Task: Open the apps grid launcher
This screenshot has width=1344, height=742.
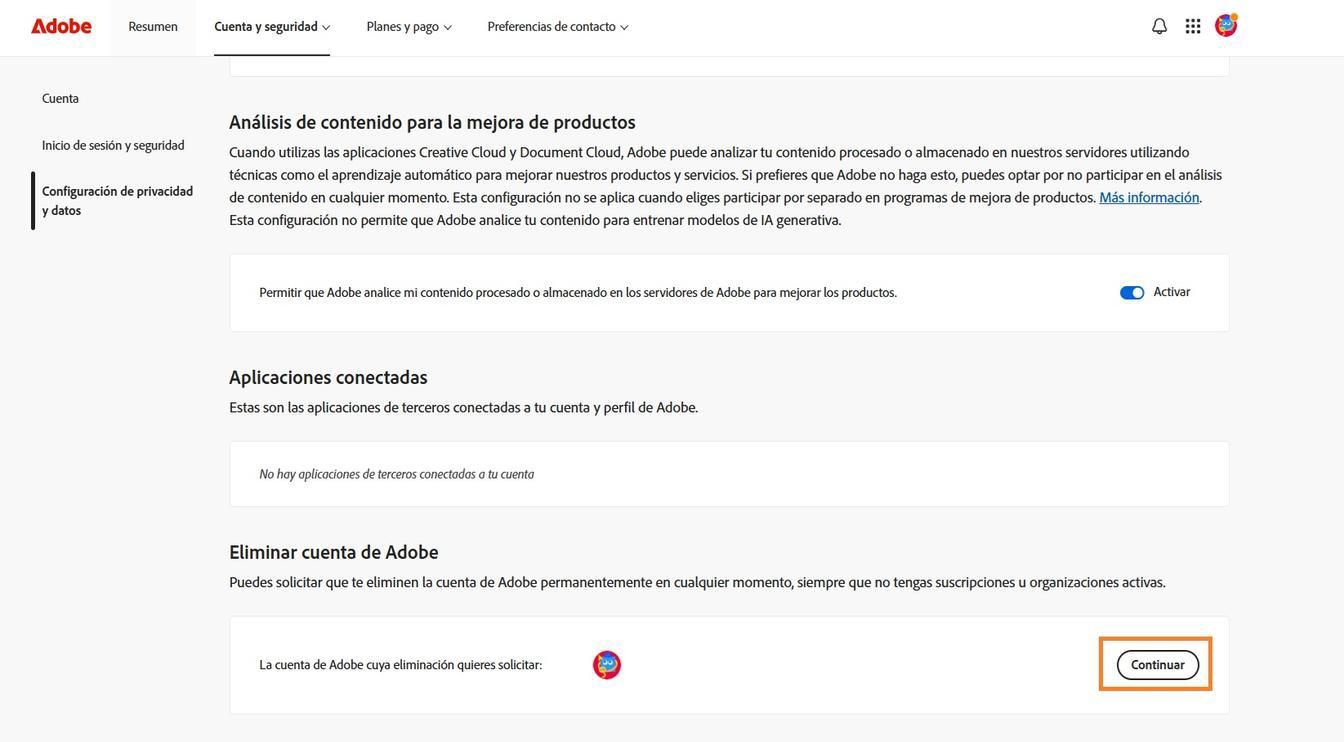Action: point(1193,26)
